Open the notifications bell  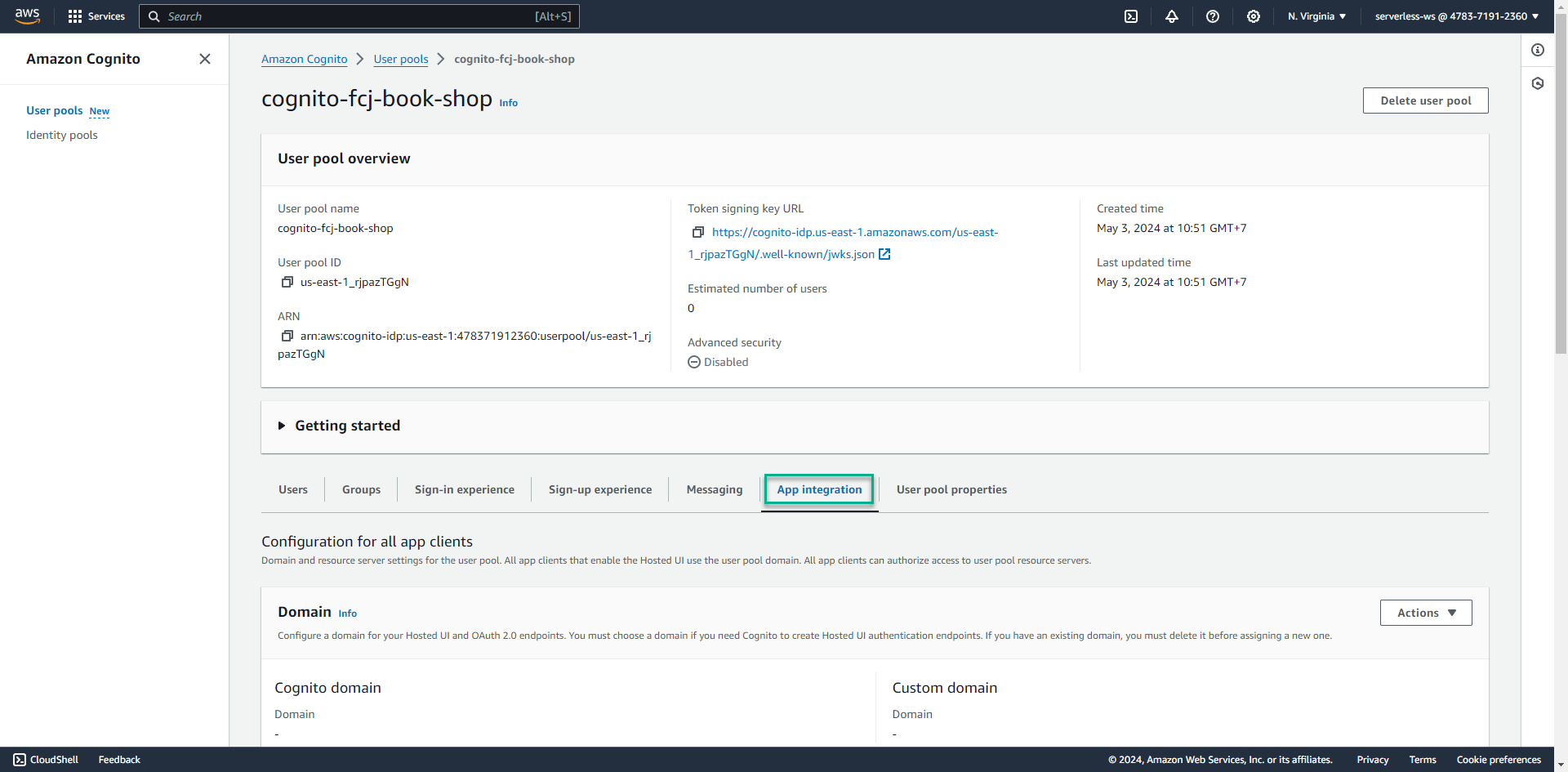tap(1172, 16)
